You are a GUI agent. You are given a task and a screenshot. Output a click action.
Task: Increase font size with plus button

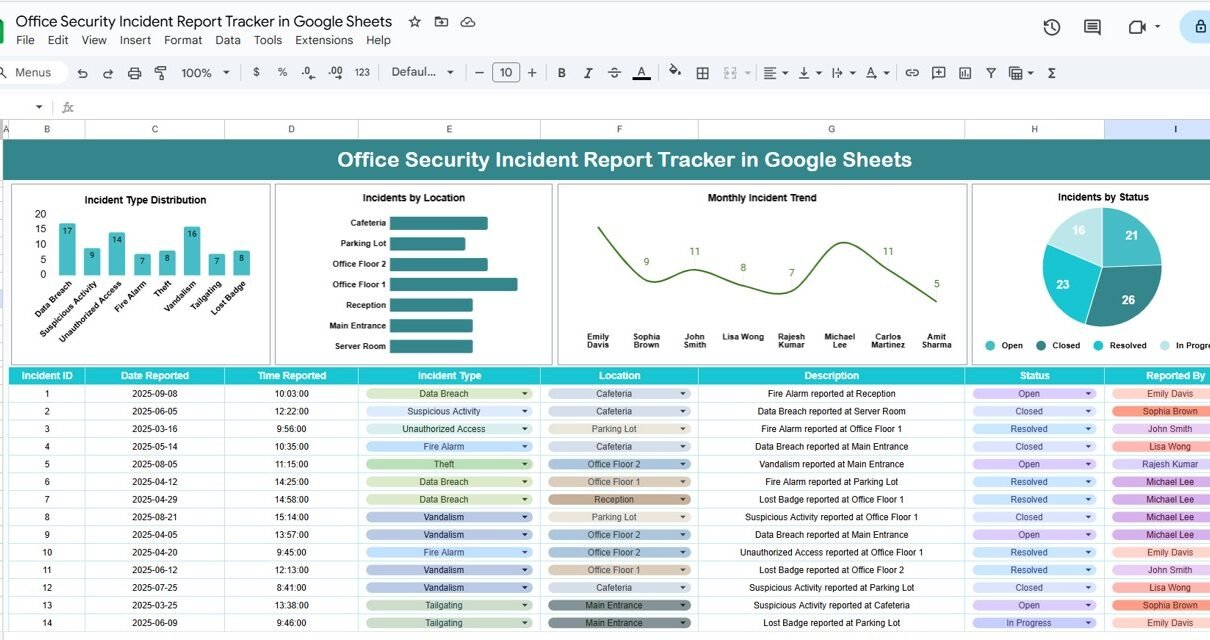pos(532,73)
